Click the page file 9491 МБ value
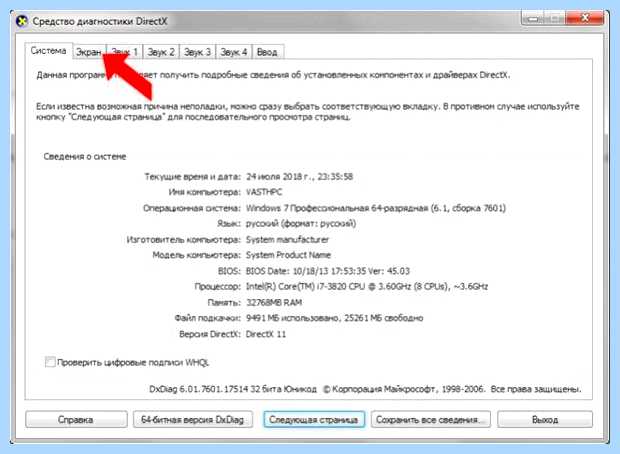 [x=335, y=318]
